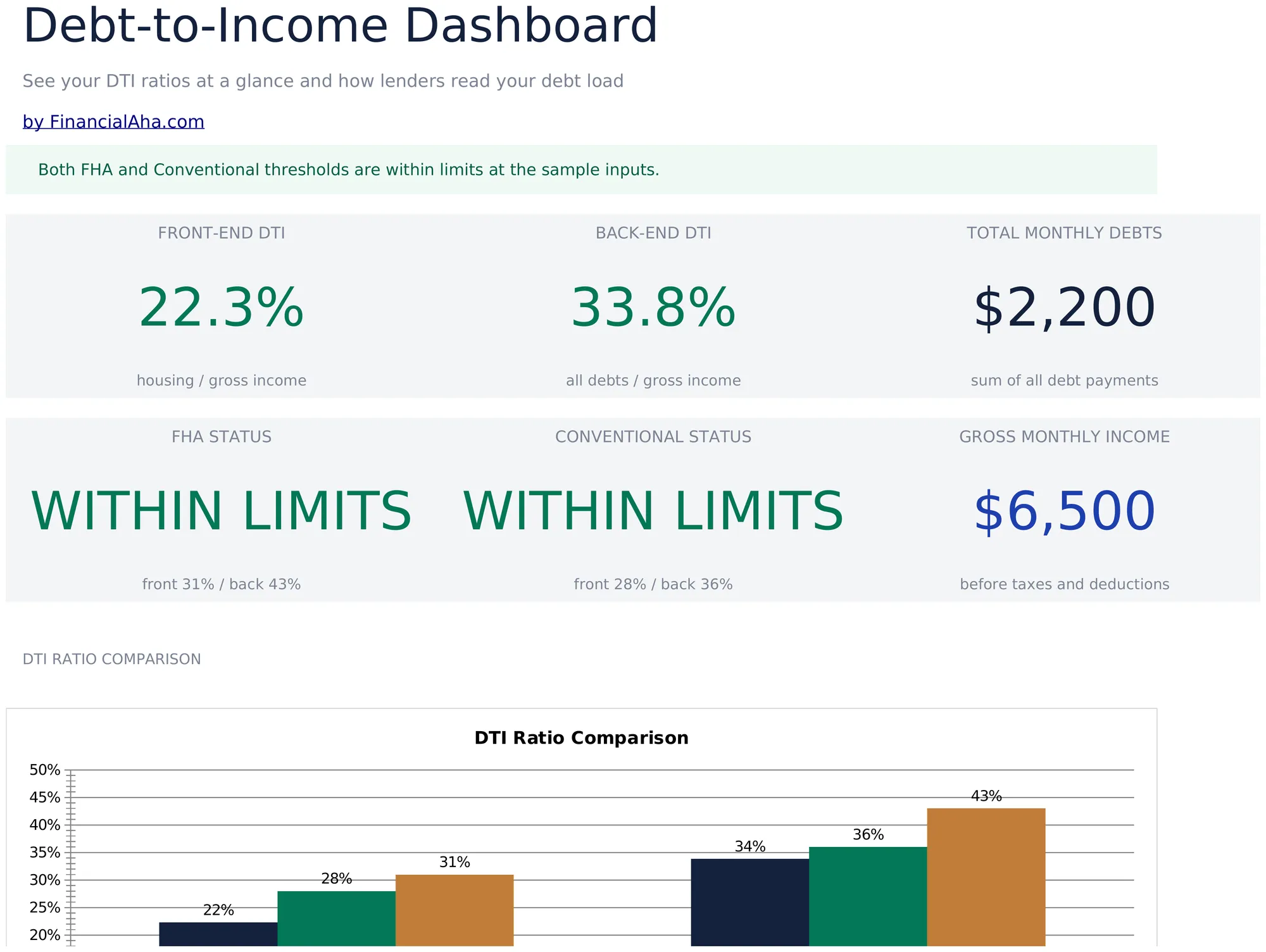
Task: Select the TOTAL MONTHLY DEBTS heading
Action: click(x=1065, y=233)
